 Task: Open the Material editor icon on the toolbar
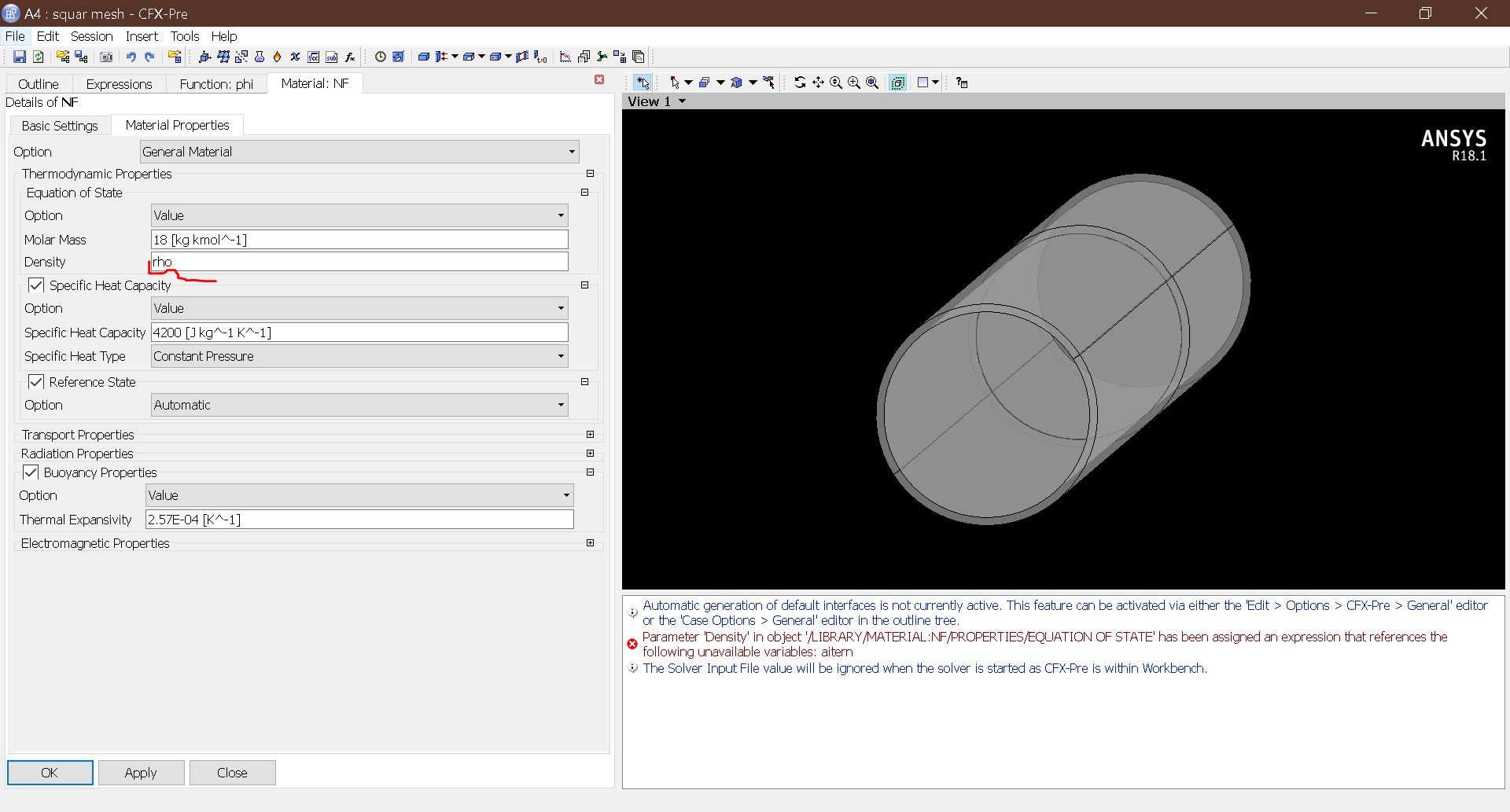click(x=260, y=56)
